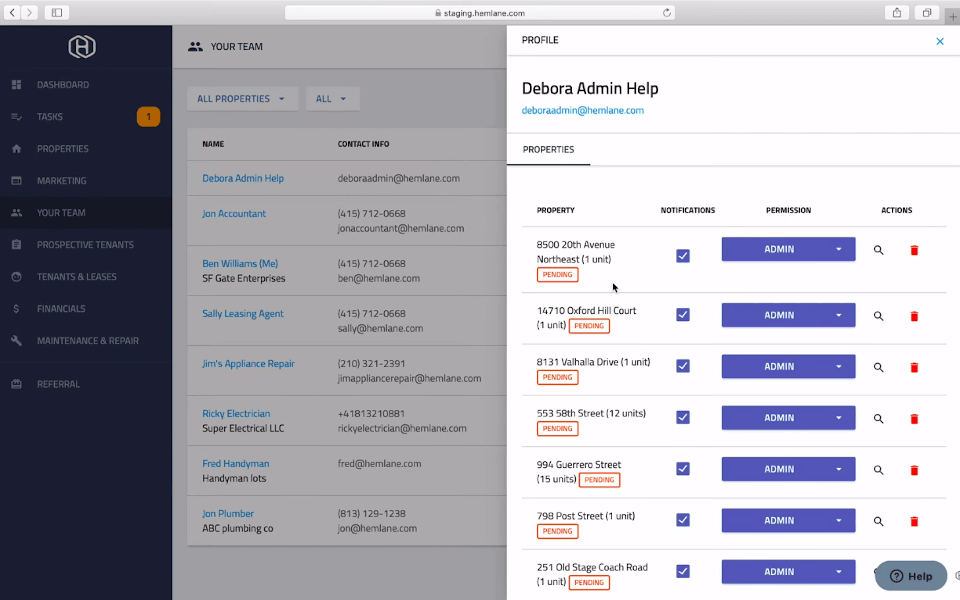
Task: Open the Help chat button
Action: [x=910, y=576]
